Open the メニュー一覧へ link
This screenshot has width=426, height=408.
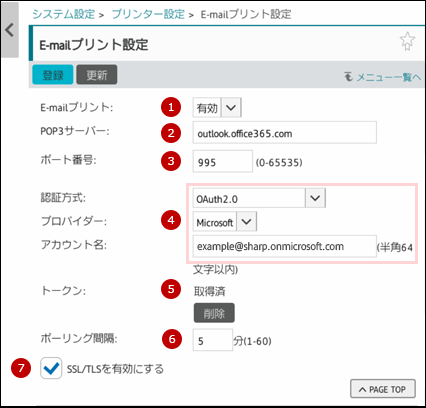pyautogui.click(x=389, y=77)
